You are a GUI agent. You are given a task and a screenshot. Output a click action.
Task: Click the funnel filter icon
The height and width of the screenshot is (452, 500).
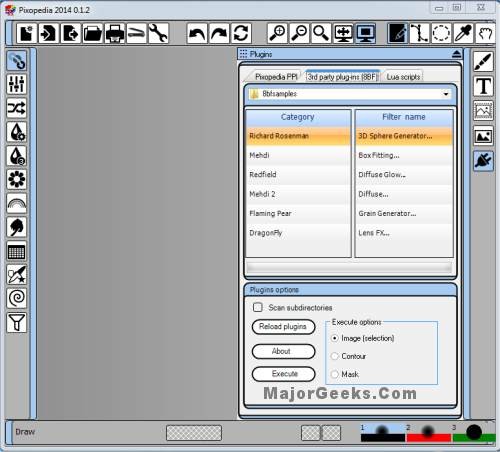click(16, 322)
